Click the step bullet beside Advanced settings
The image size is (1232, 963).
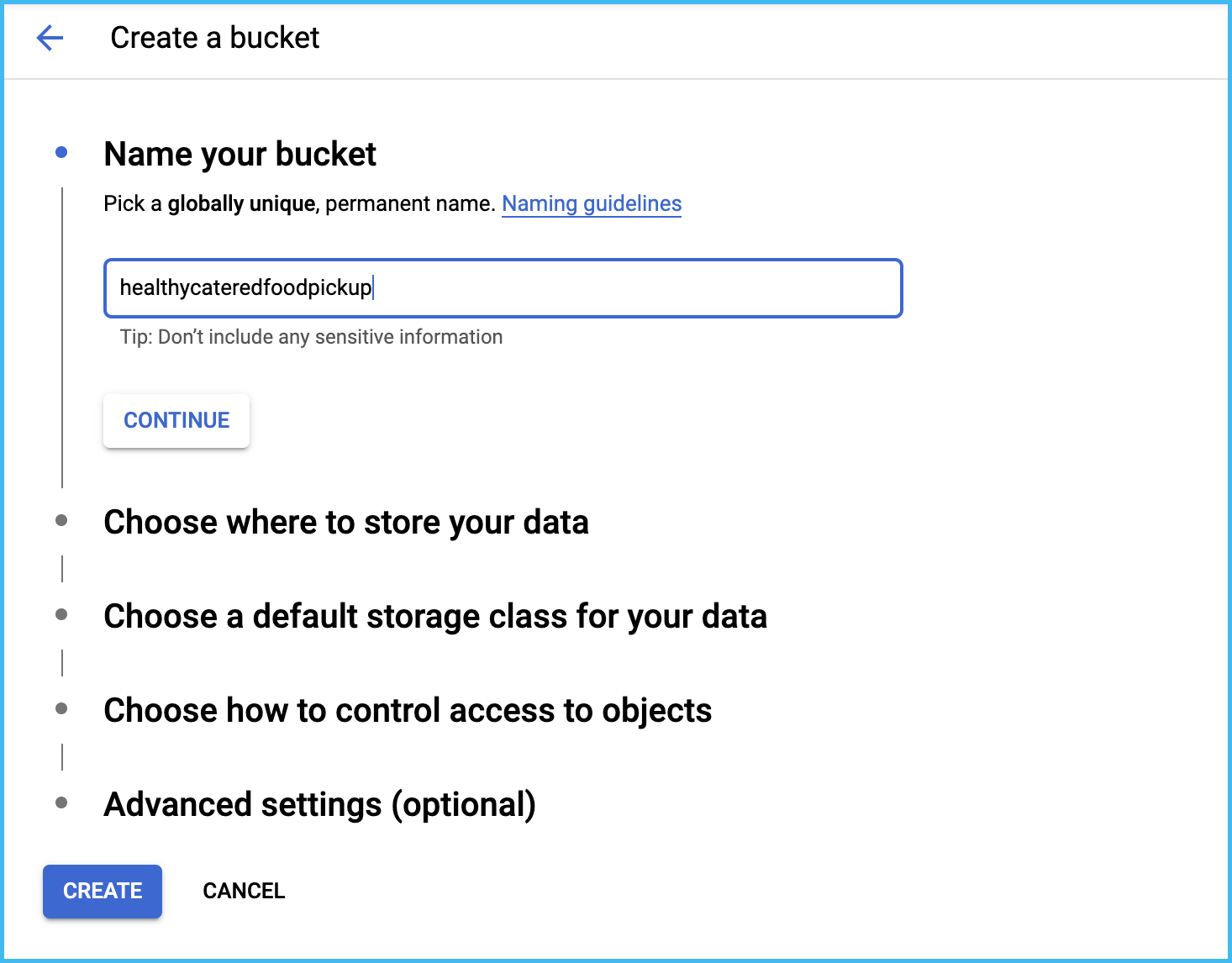tap(61, 802)
